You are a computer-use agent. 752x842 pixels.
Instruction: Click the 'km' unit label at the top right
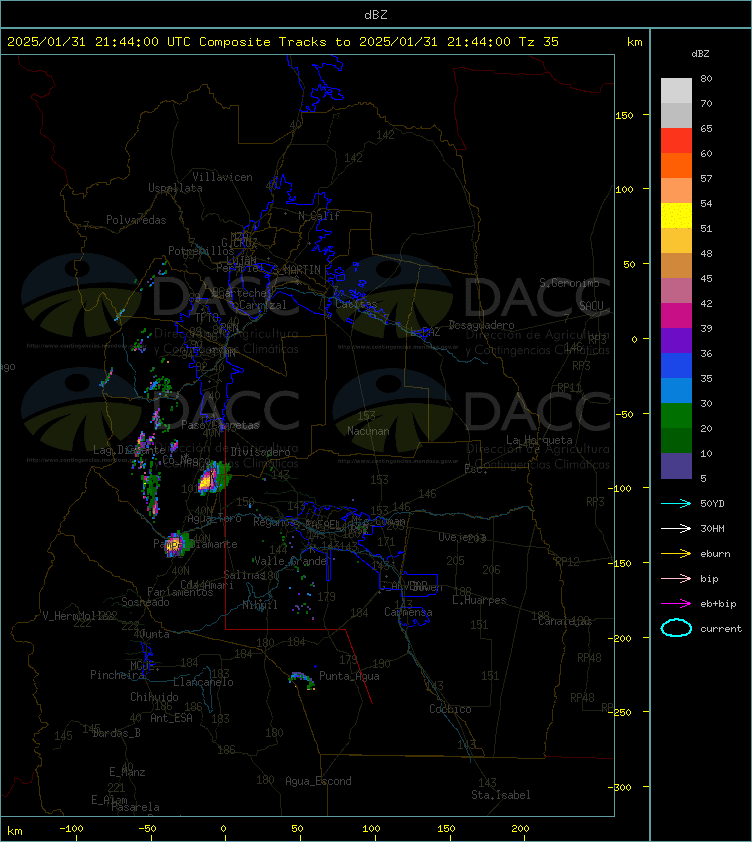tap(634, 42)
